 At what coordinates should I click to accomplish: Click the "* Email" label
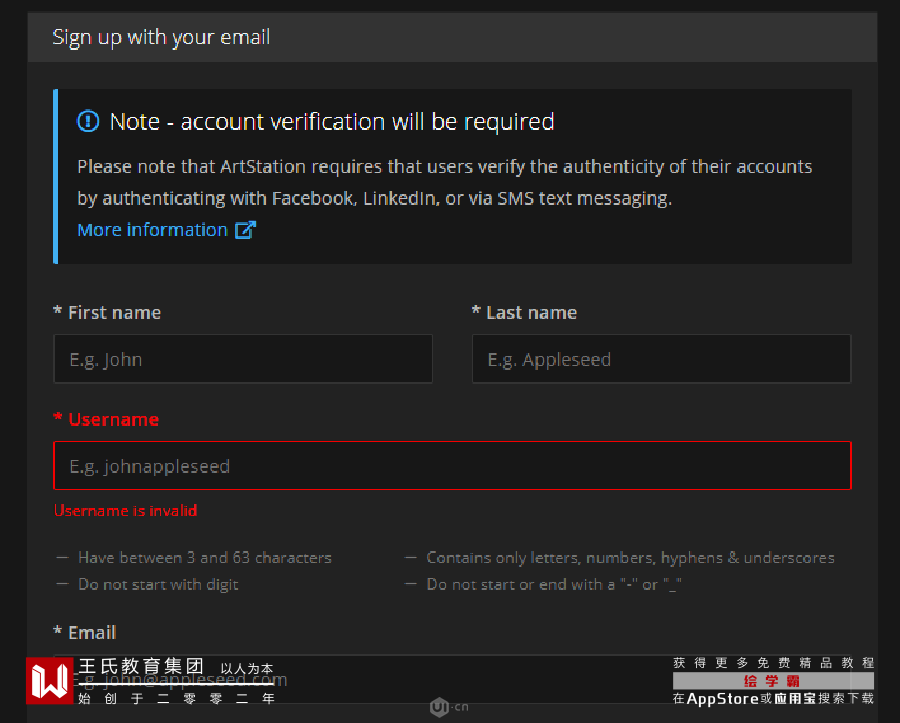pos(85,632)
